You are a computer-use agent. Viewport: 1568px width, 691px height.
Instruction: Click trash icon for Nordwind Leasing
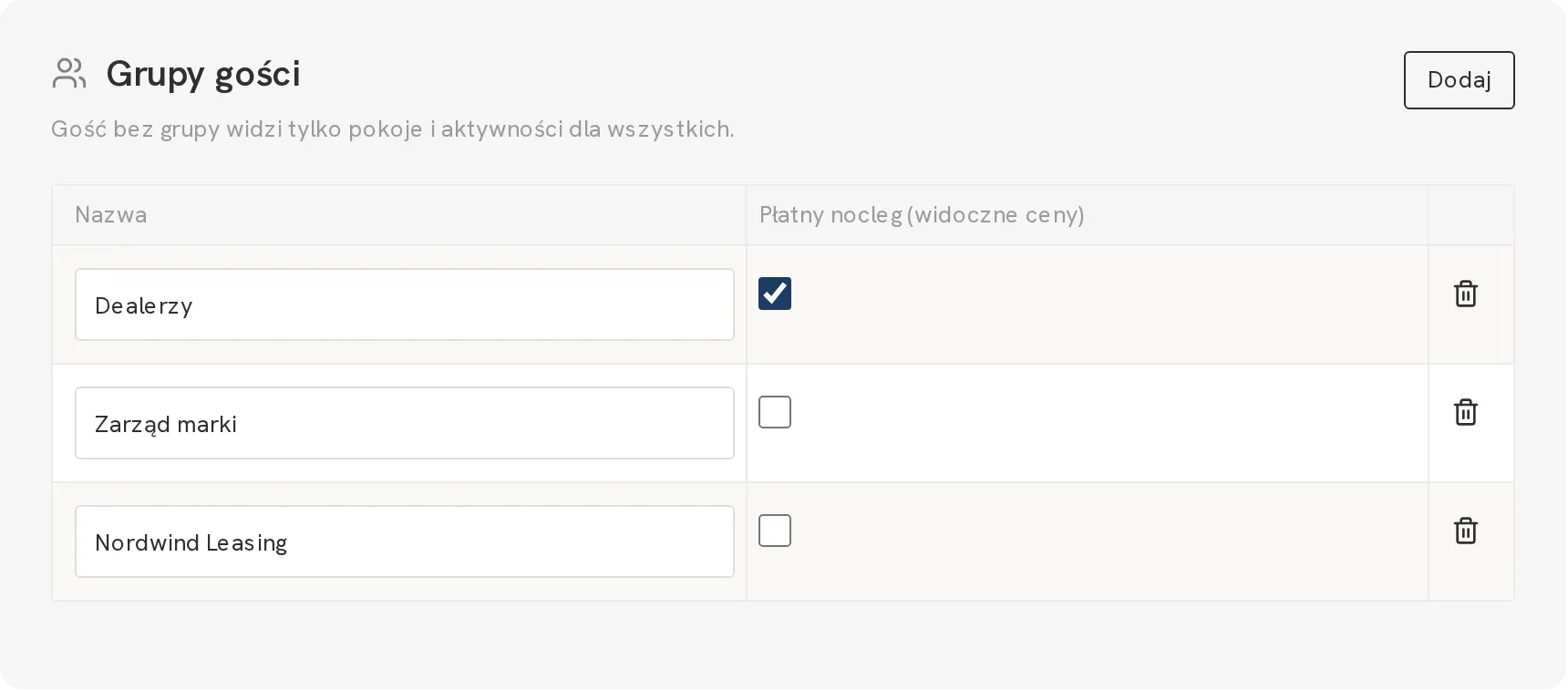tap(1465, 531)
